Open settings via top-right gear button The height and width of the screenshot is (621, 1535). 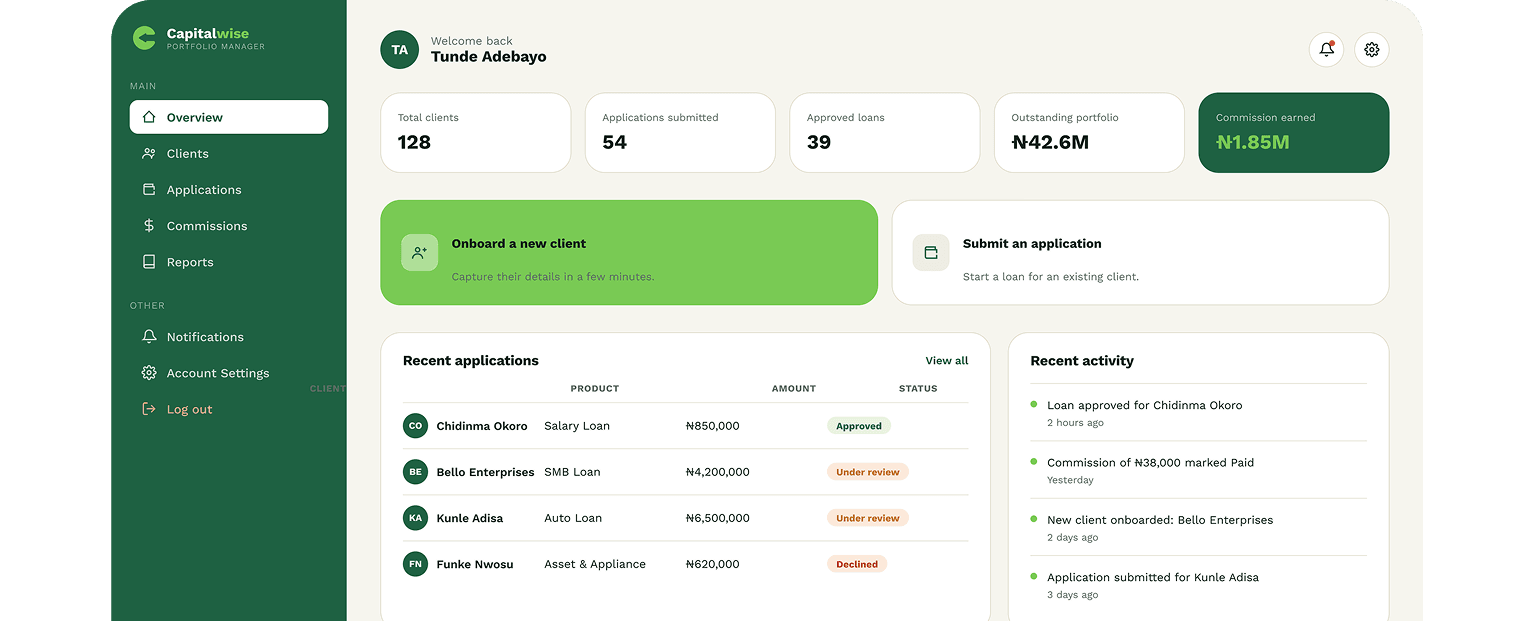[1372, 50]
